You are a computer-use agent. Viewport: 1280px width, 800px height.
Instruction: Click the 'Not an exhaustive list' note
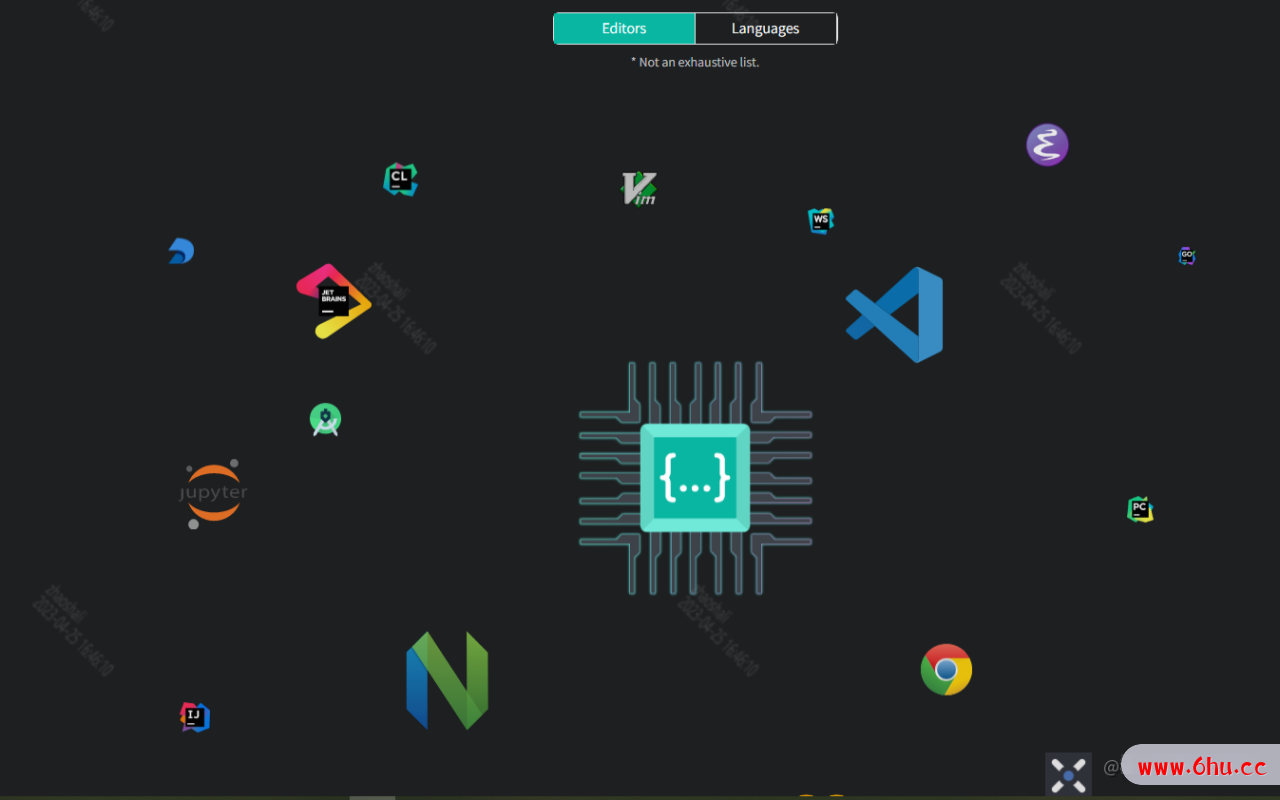coord(695,62)
